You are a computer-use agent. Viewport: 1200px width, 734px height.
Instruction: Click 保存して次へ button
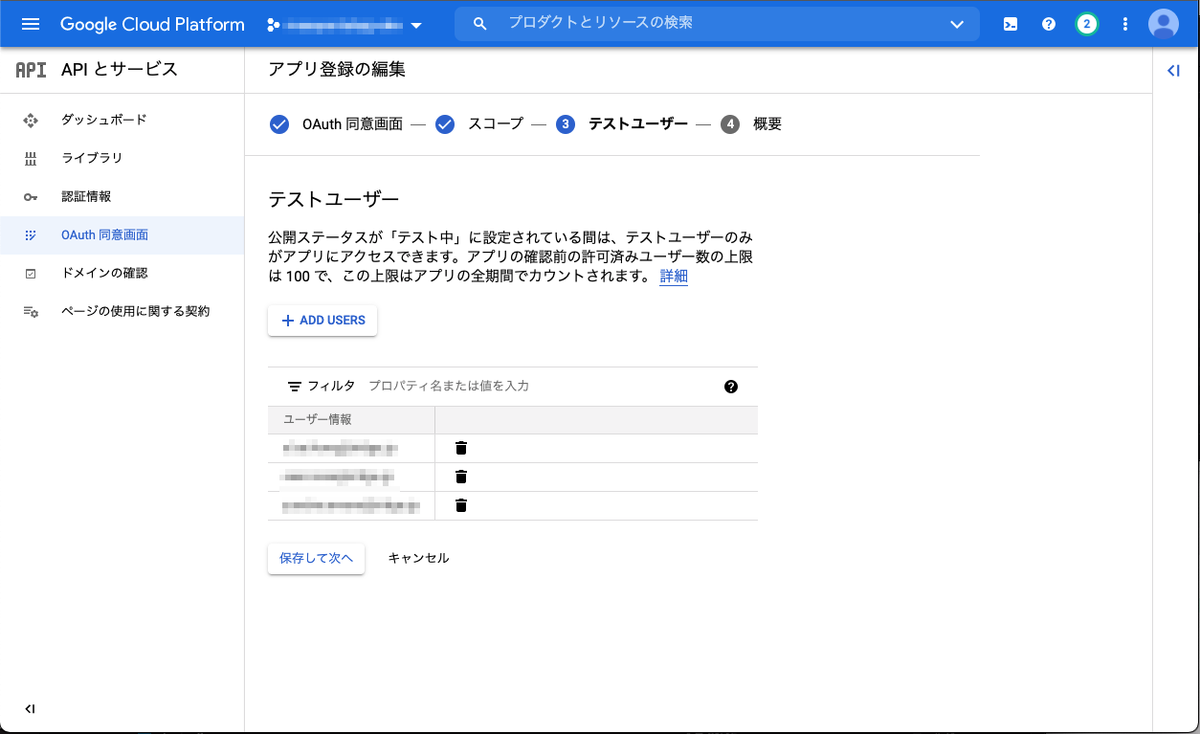tap(316, 558)
